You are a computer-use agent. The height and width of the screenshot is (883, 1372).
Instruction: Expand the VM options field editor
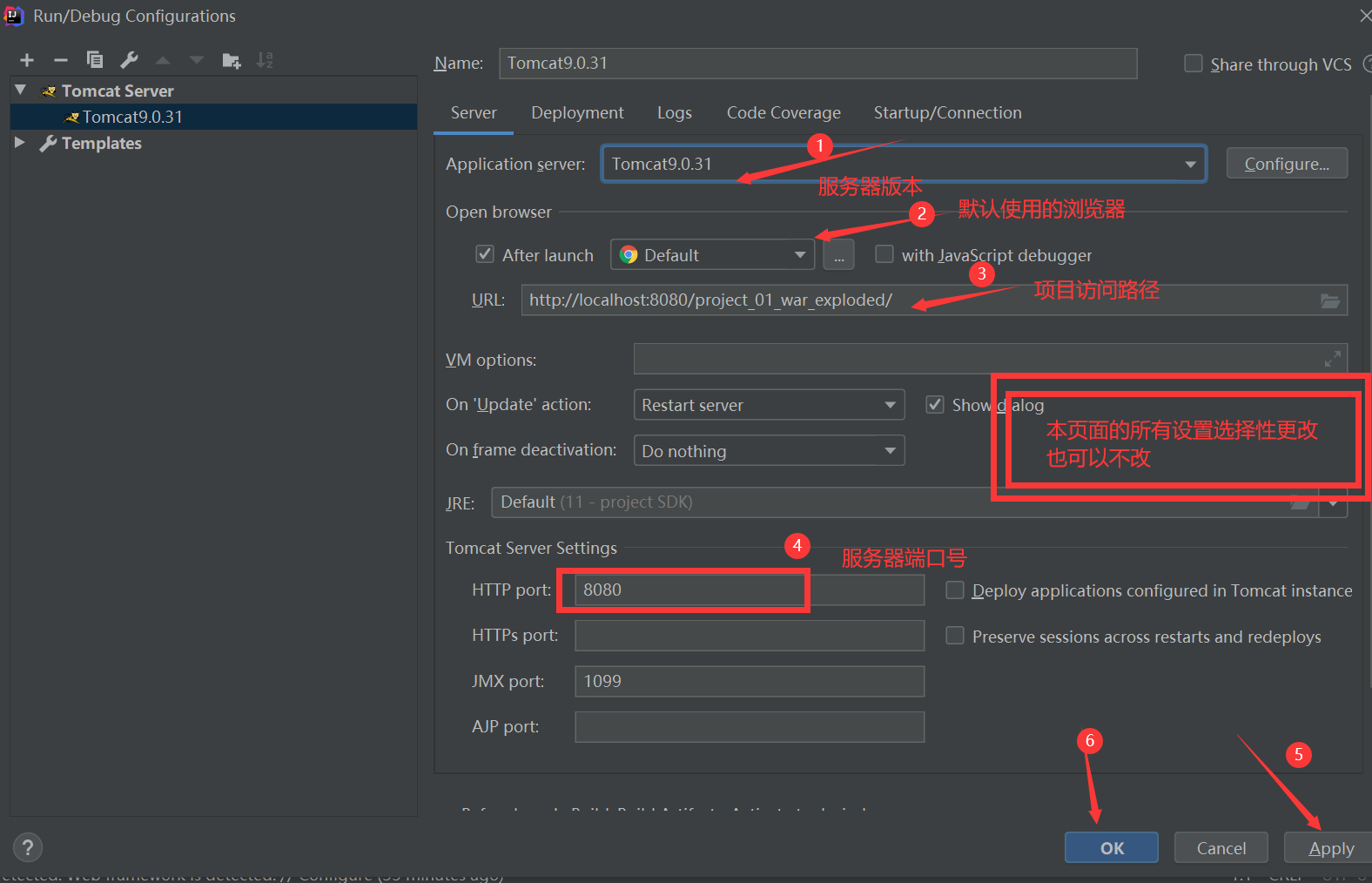pyautogui.click(x=1332, y=359)
